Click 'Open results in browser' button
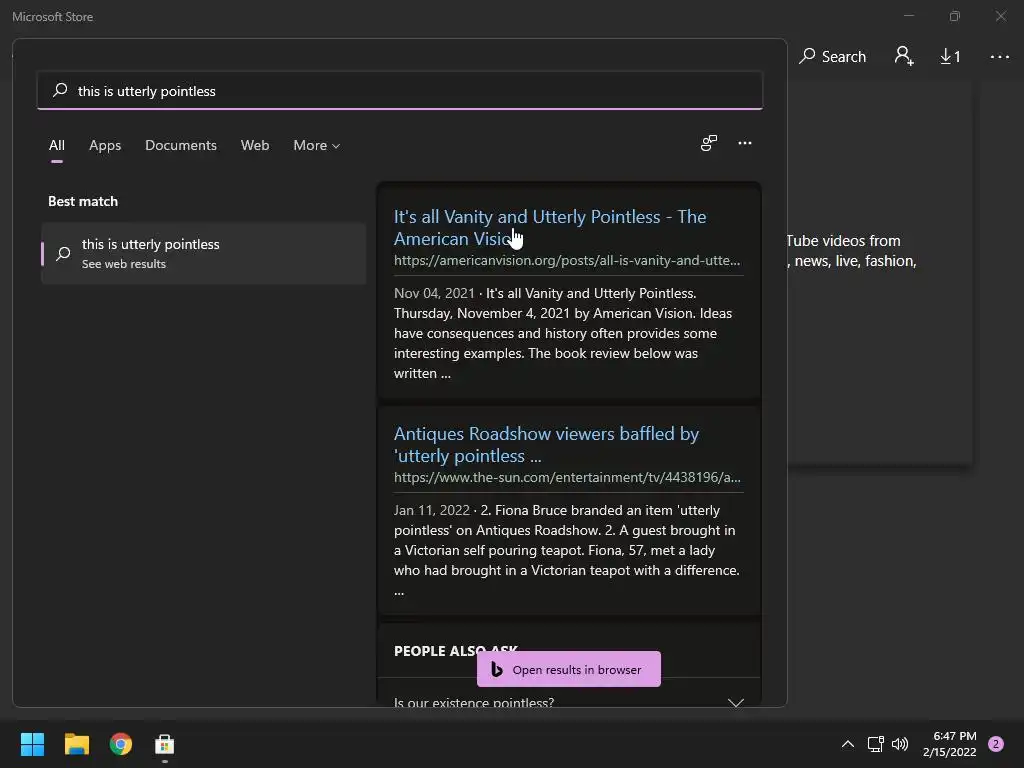 point(569,669)
